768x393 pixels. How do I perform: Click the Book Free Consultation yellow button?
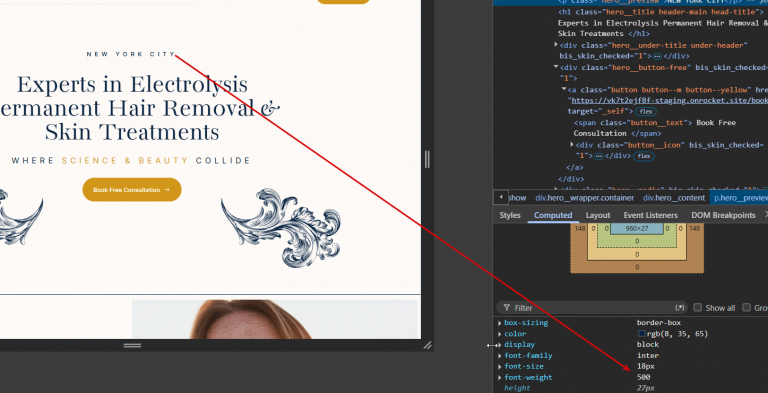click(132, 190)
